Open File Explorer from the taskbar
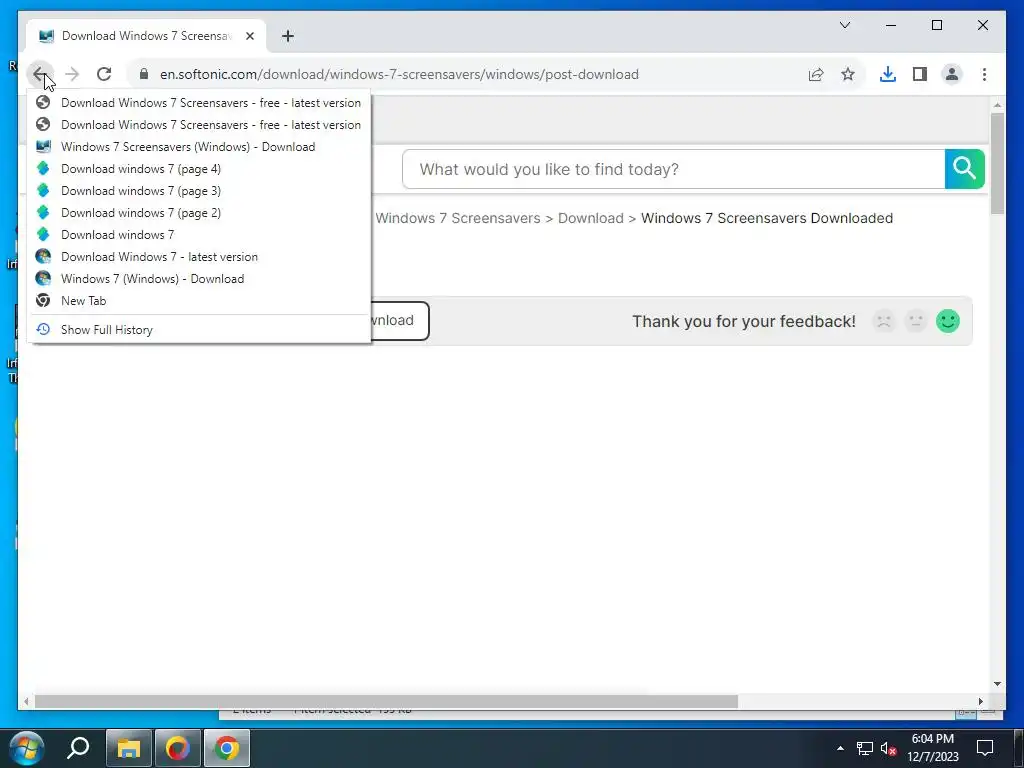This screenshot has width=1024, height=768. [x=129, y=748]
